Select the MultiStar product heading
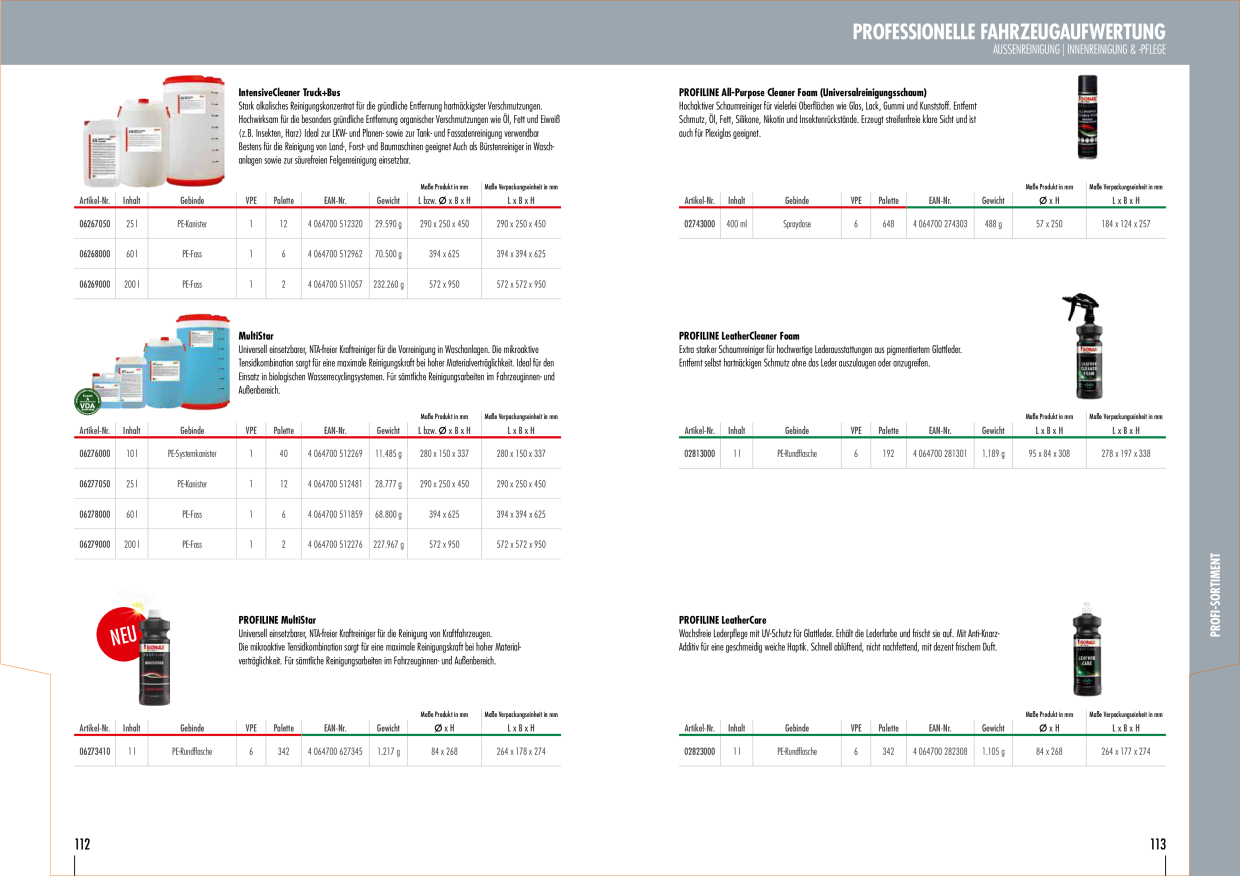 click(256, 337)
